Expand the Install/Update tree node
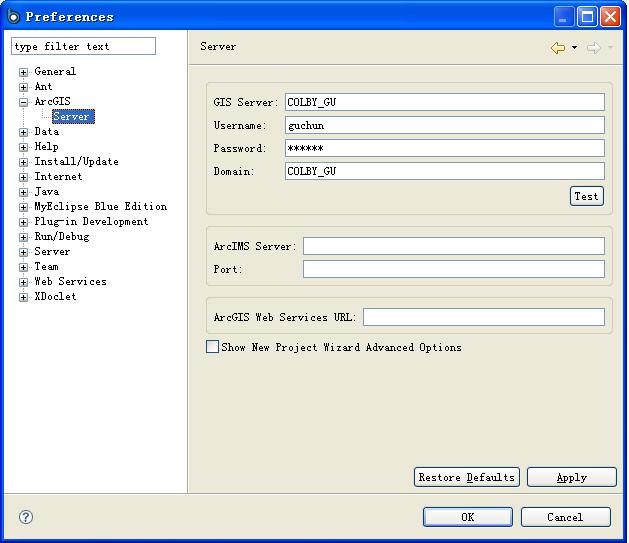This screenshot has width=629, height=543. click(x=23, y=162)
